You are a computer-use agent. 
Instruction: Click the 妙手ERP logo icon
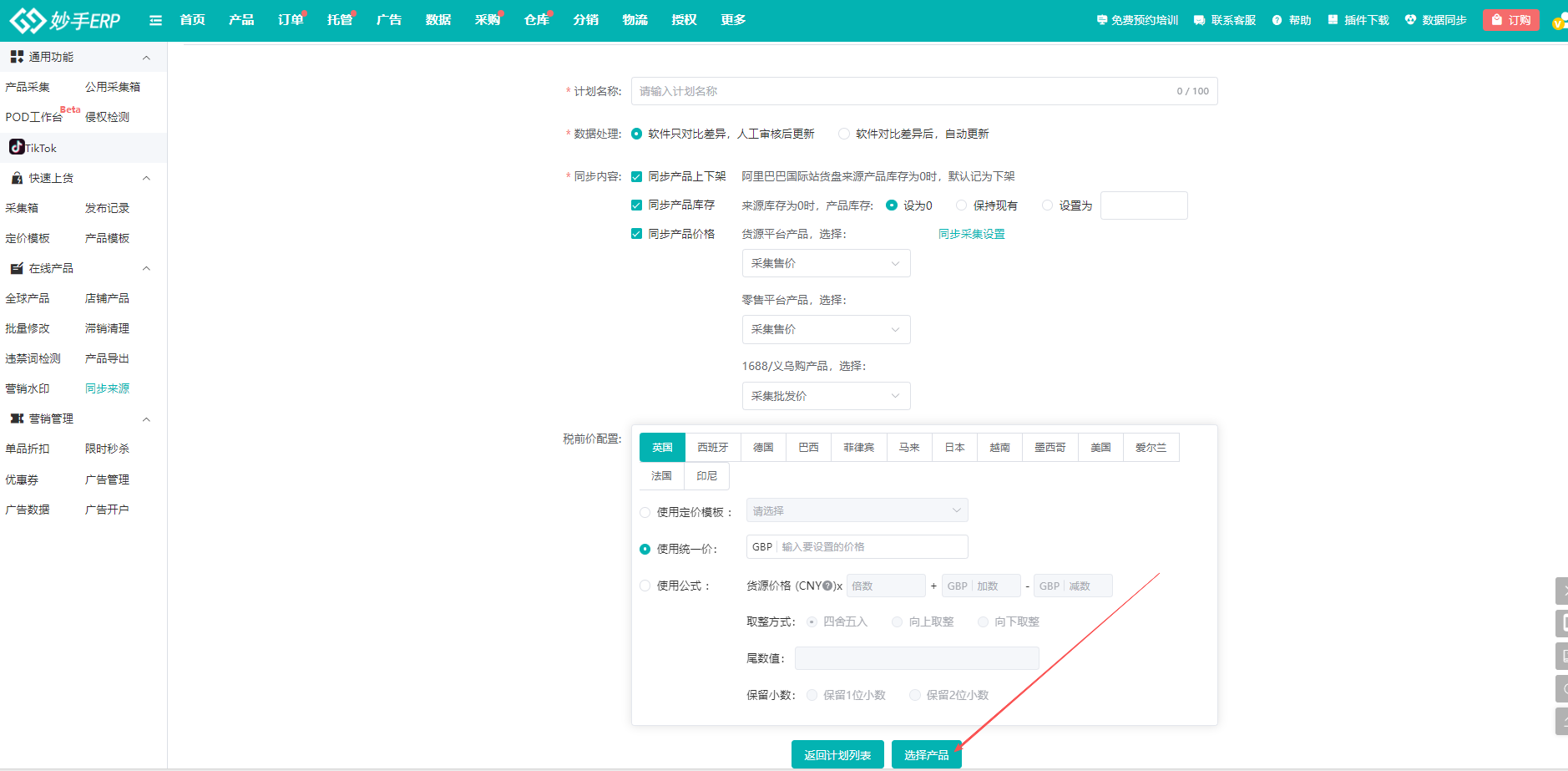point(27,20)
